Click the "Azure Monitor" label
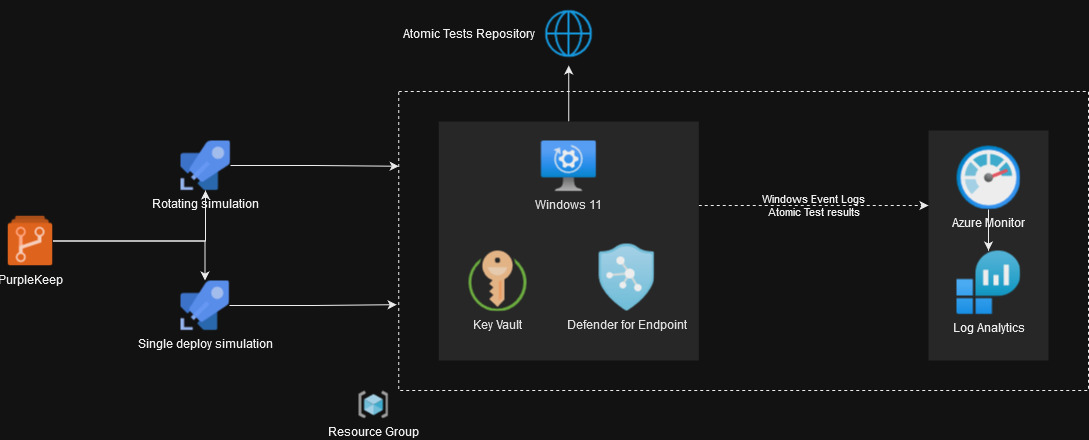This screenshot has height=440, width=1089. coord(988,223)
